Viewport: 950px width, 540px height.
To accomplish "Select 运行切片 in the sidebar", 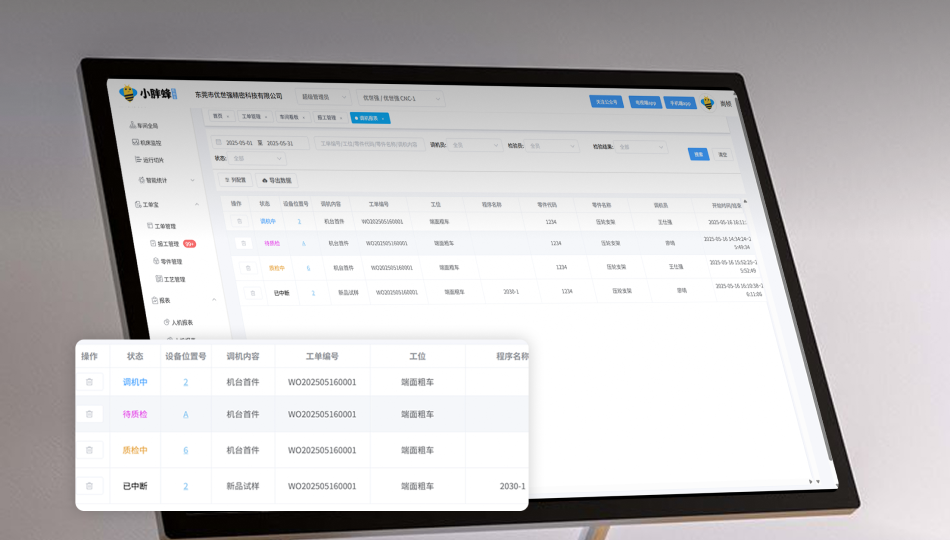I will click(x=151, y=160).
